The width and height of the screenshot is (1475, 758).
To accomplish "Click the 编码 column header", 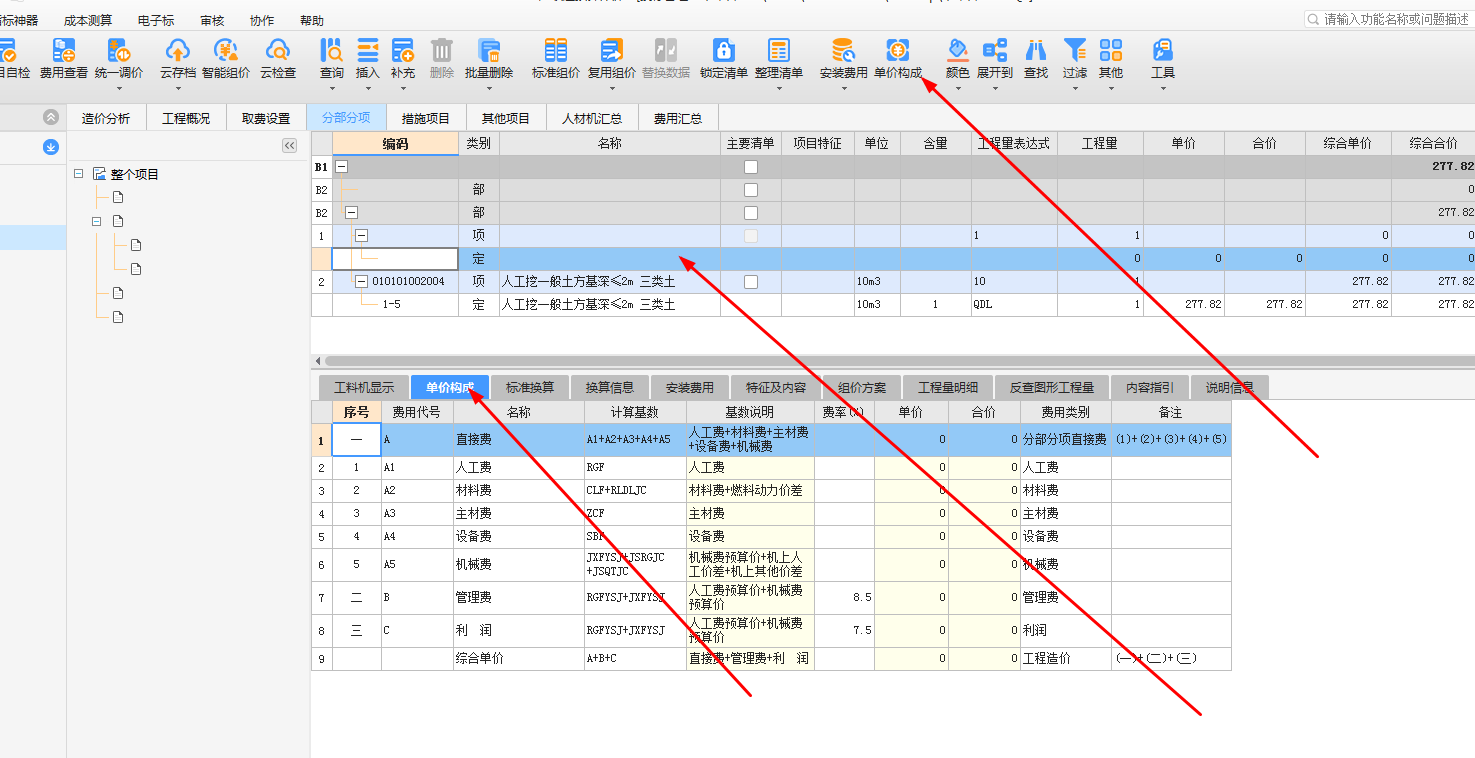I will (x=395, y=144).
